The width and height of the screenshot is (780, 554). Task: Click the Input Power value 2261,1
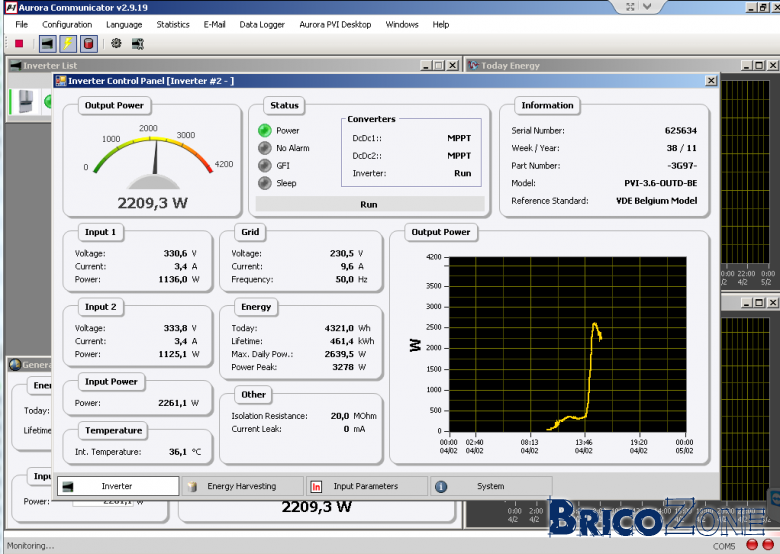pos(173,403)
